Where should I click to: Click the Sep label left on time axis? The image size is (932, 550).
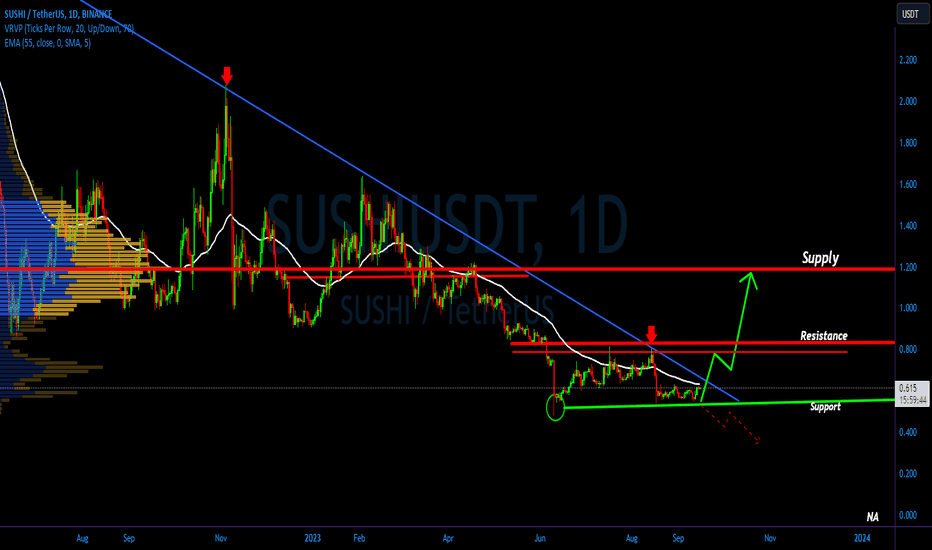click(x=129, y=538)
